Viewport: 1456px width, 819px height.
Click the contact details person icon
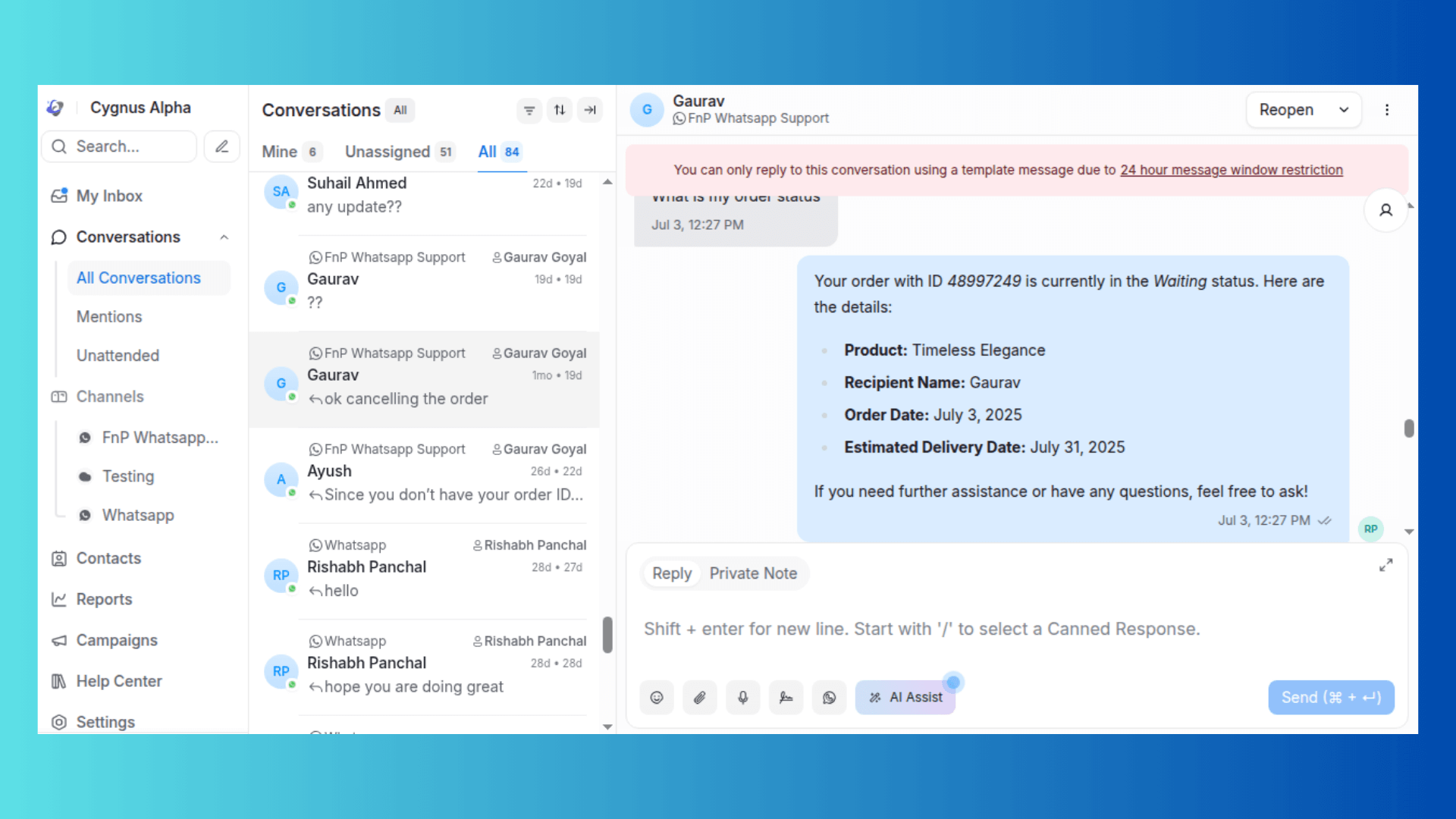[x=1385, y=210]
